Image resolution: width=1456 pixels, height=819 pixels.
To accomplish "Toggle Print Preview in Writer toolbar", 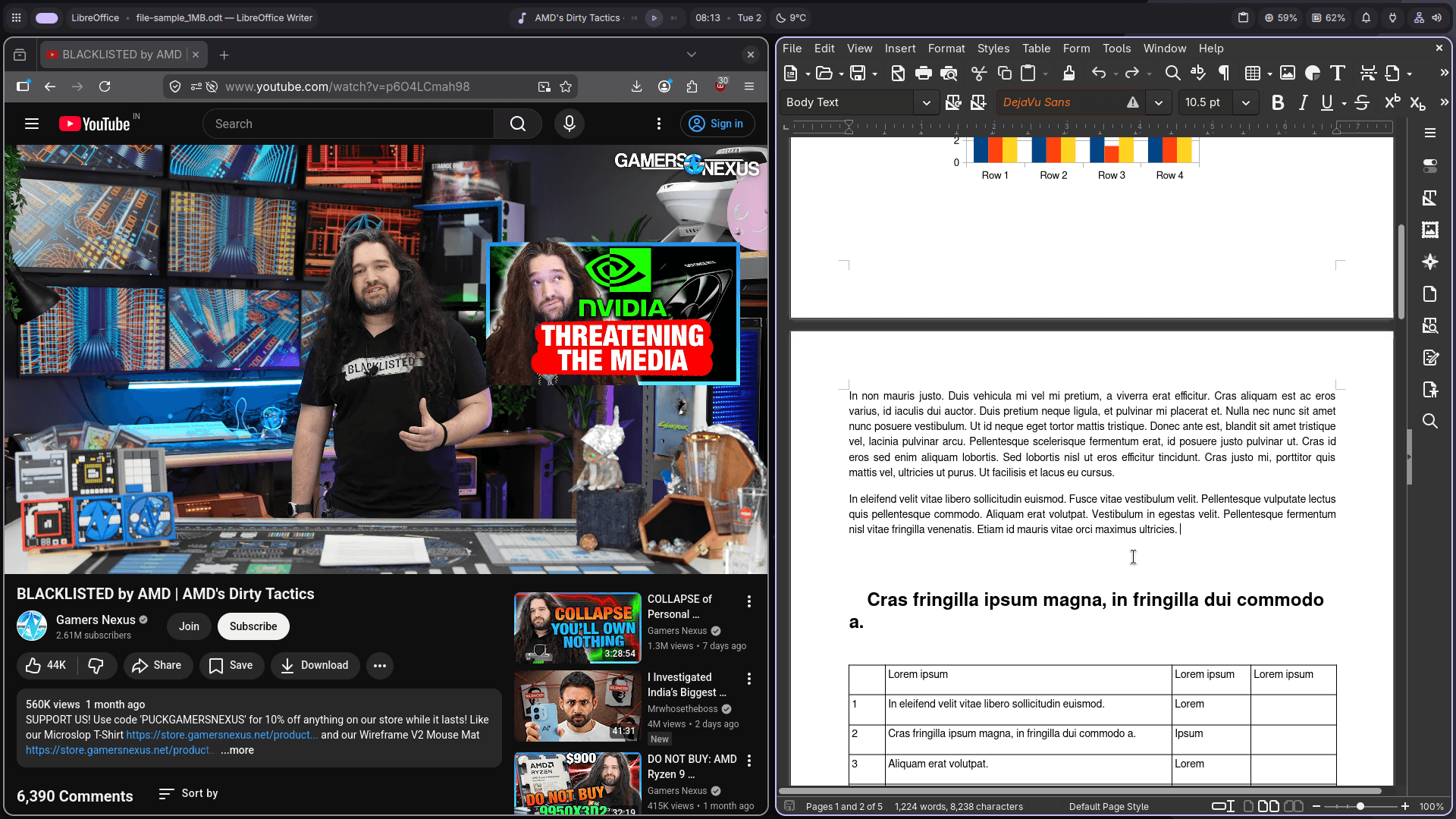I will point(949,73).
